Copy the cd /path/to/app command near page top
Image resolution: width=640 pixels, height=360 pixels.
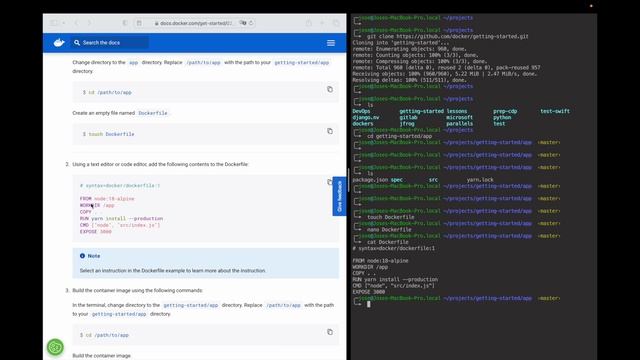(330, 89)
